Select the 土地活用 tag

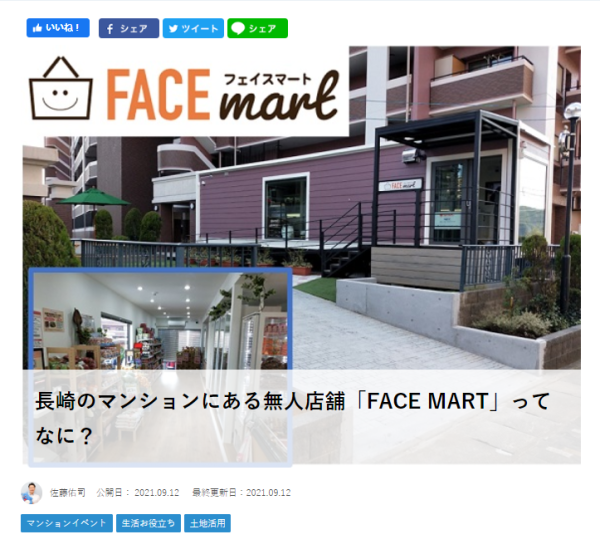tap(207, 523)
